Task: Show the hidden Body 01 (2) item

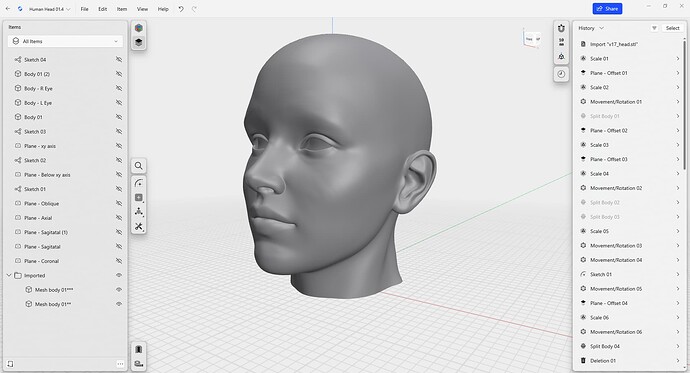Action: tap(118, 74)
